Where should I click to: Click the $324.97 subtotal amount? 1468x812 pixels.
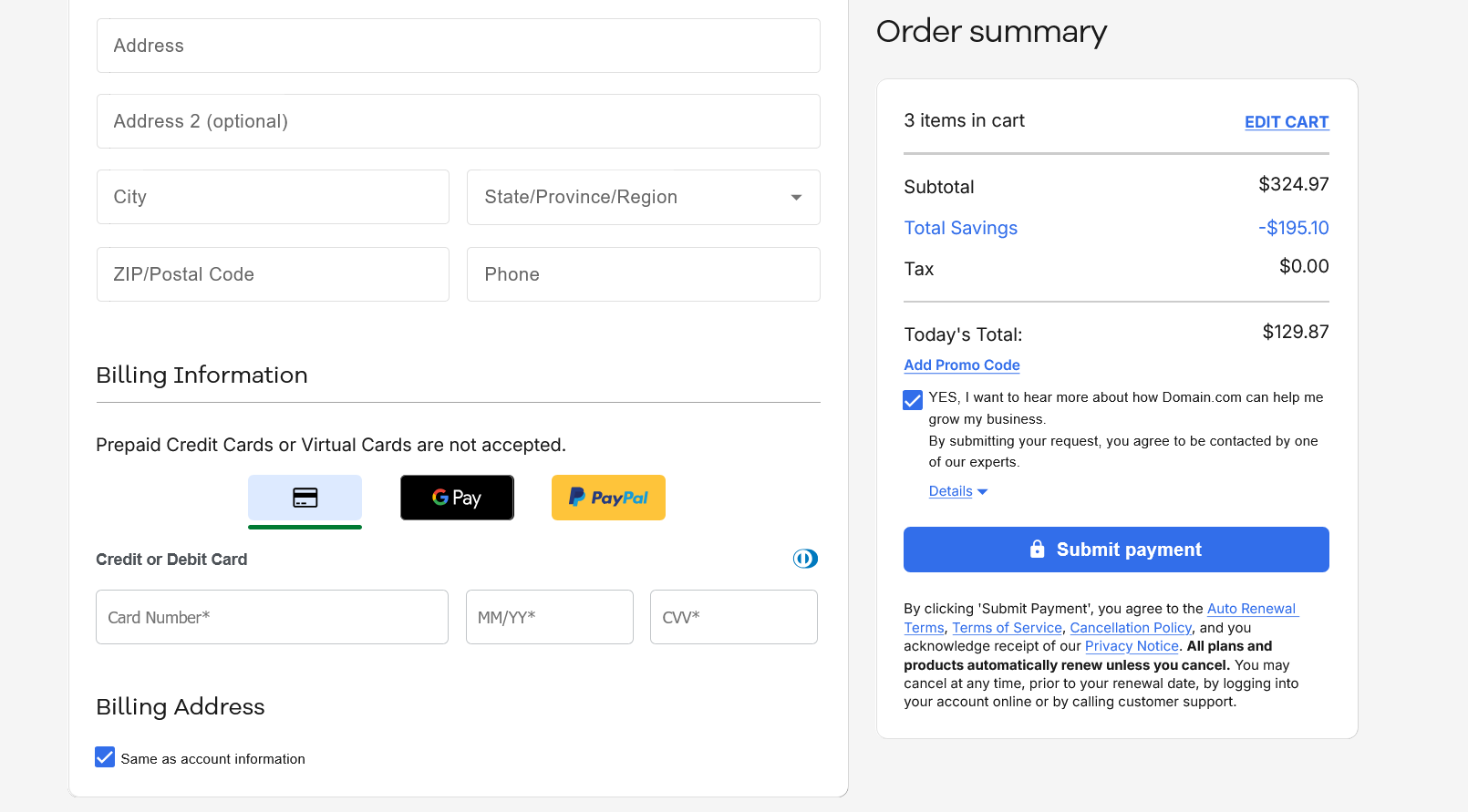pos(1294,184)
